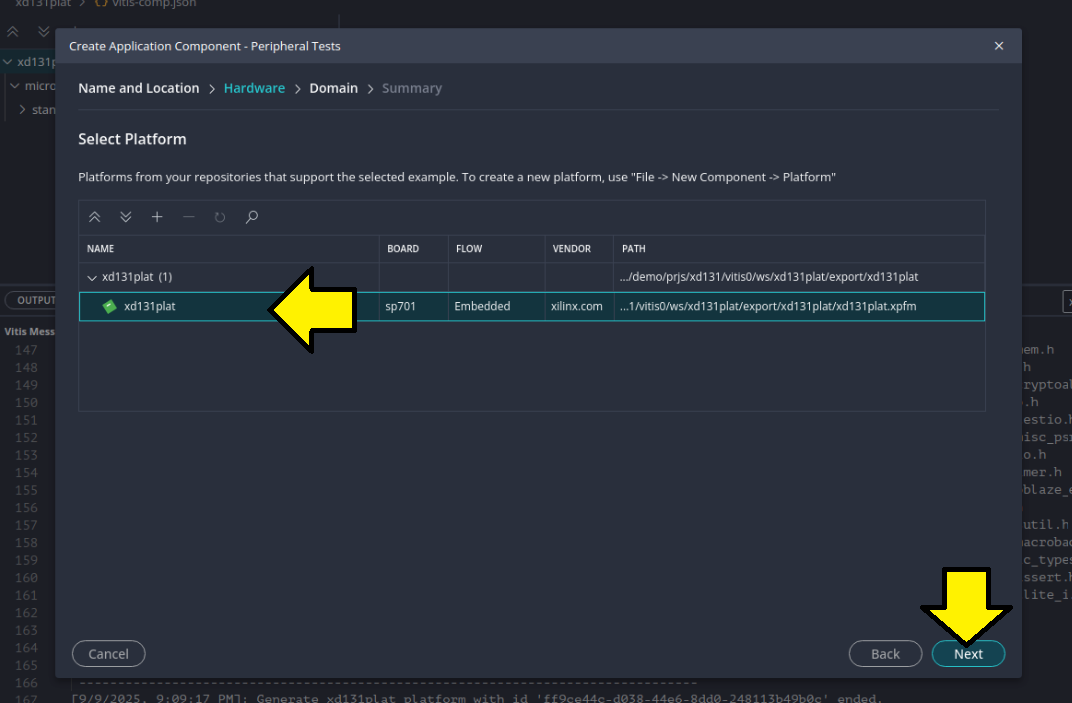Screen dimensions: 1072x703
Task: Click the Back button
Action: (x=885, y=654)
